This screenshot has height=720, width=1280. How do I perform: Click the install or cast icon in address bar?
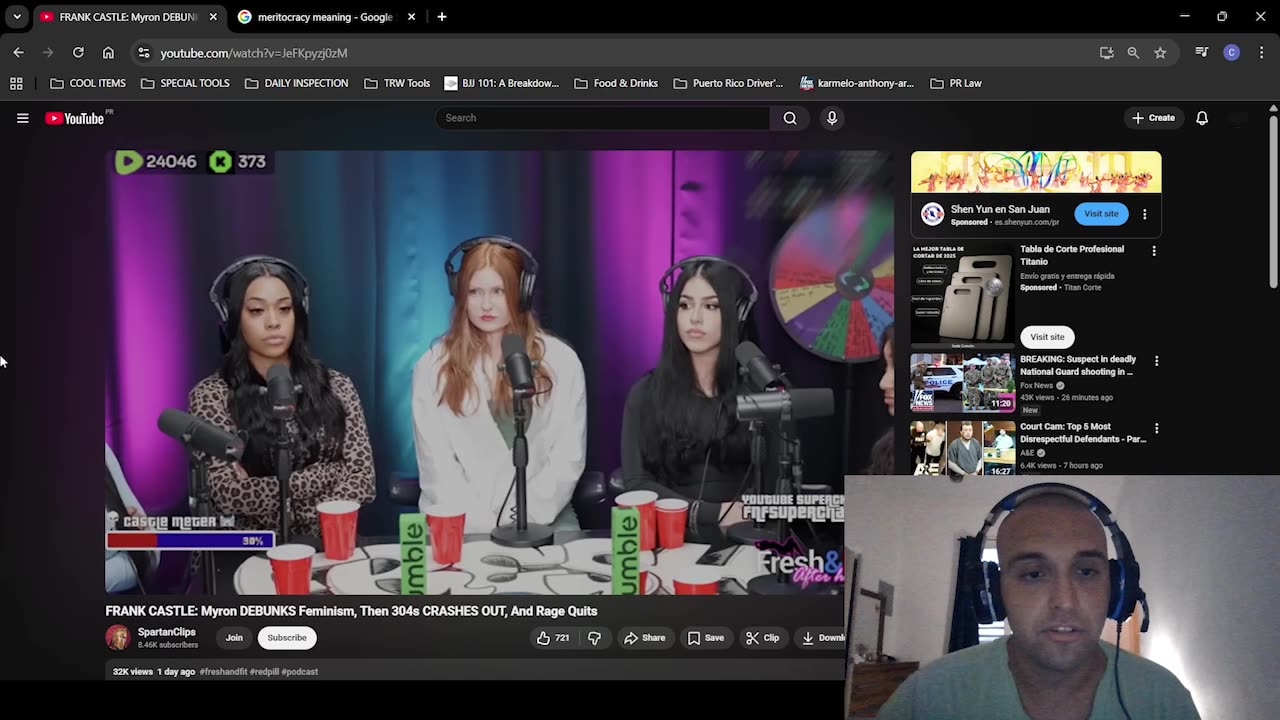pyautogui.click(x=1106, y=53)
